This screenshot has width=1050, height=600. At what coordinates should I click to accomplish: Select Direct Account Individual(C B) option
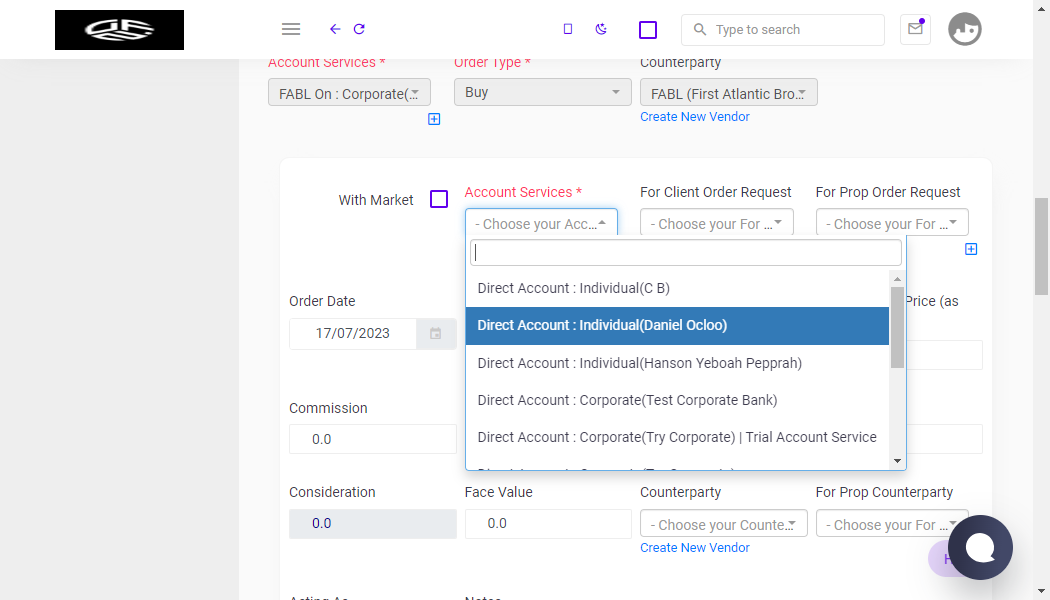pos(677,289)
